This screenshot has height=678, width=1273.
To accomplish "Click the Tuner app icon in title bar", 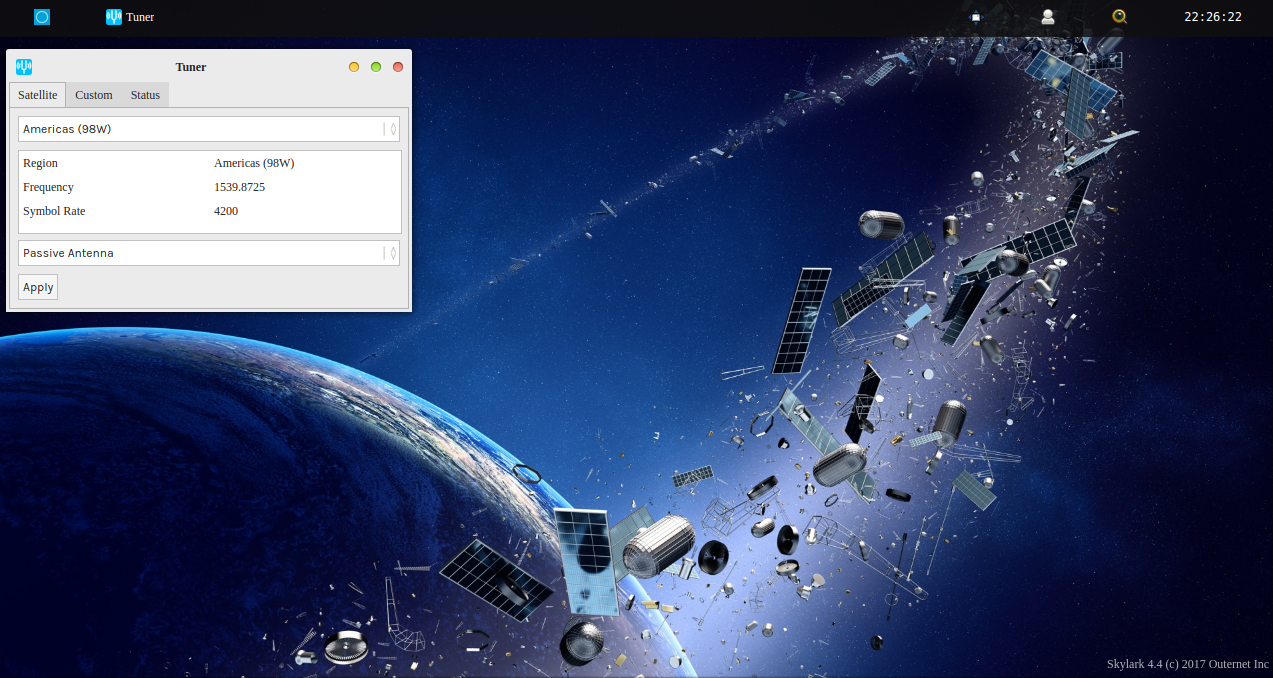I will pyautogui.click(x=24, y=67).
